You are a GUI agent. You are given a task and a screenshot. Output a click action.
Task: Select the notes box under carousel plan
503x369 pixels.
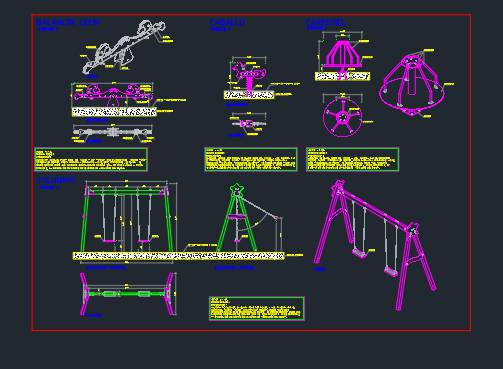[352, 160]
